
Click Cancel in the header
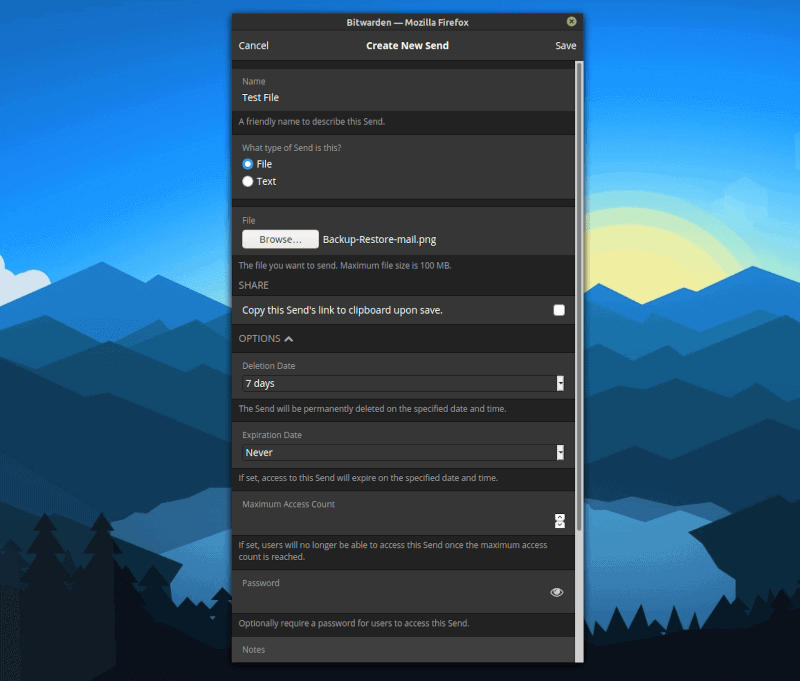(x=253, y=46)
